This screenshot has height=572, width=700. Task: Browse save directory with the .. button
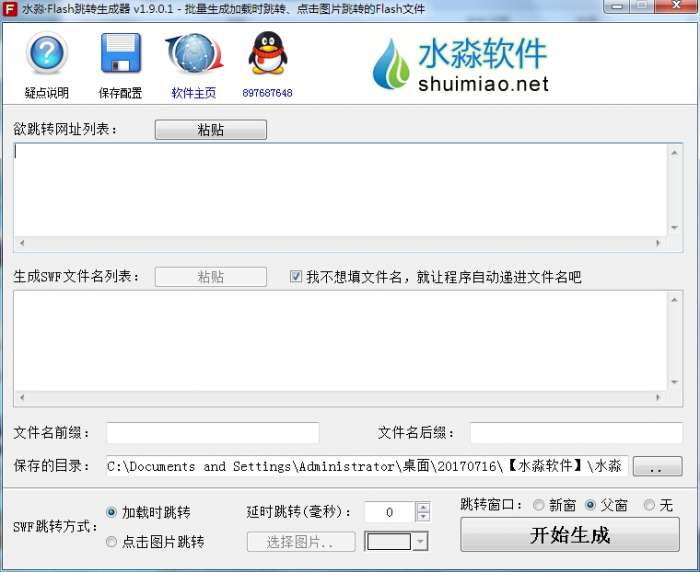coord(657,466)
